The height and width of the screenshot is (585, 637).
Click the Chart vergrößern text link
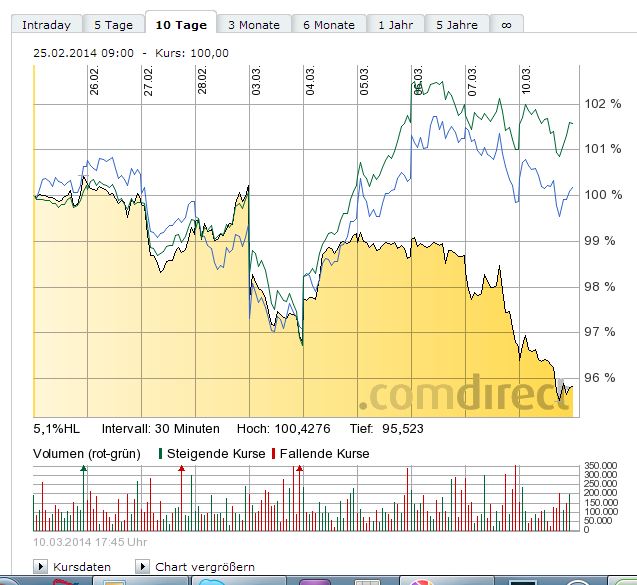[x=205, y=567]
